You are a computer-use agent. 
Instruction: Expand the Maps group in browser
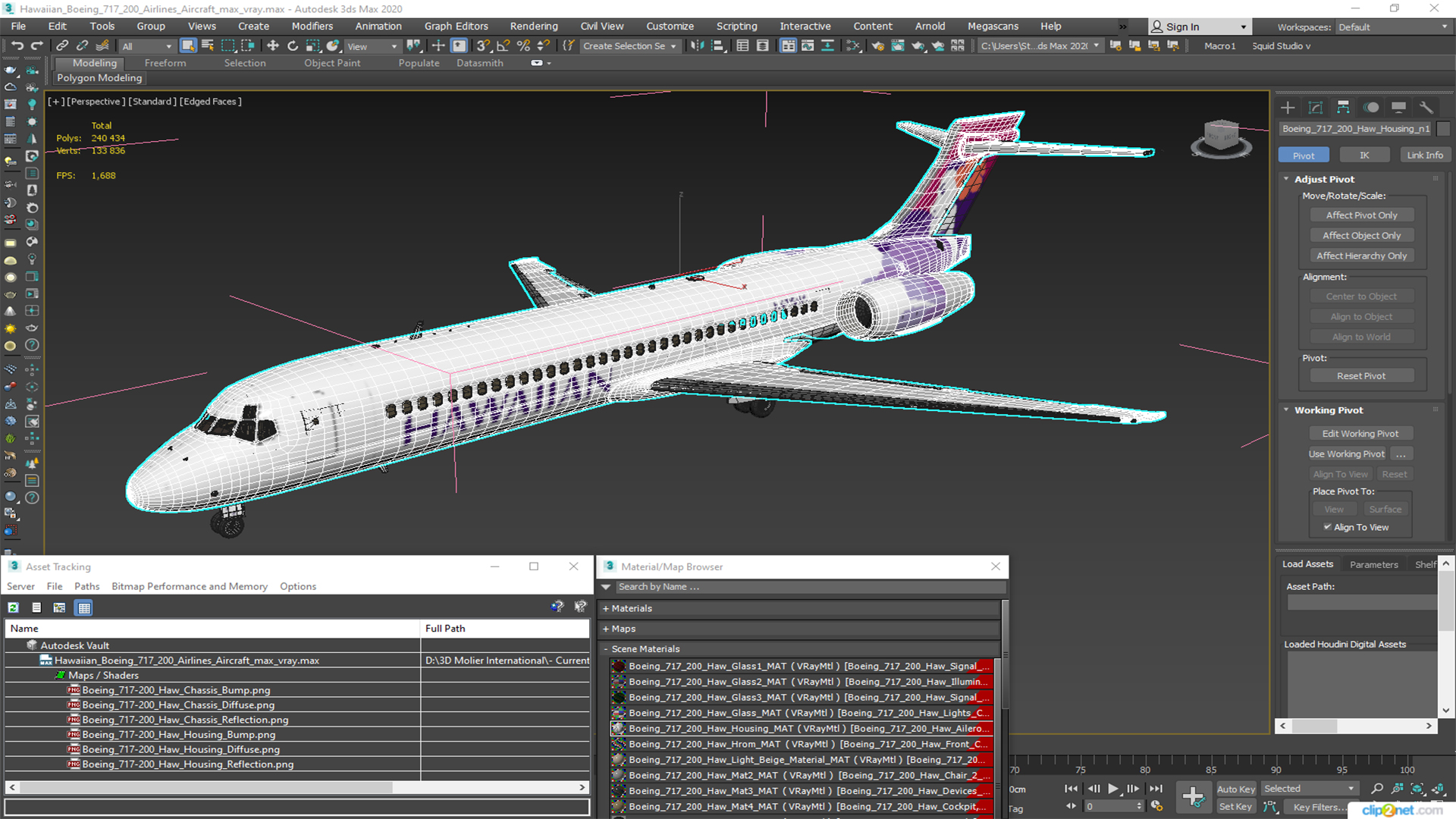coord(606,629)
